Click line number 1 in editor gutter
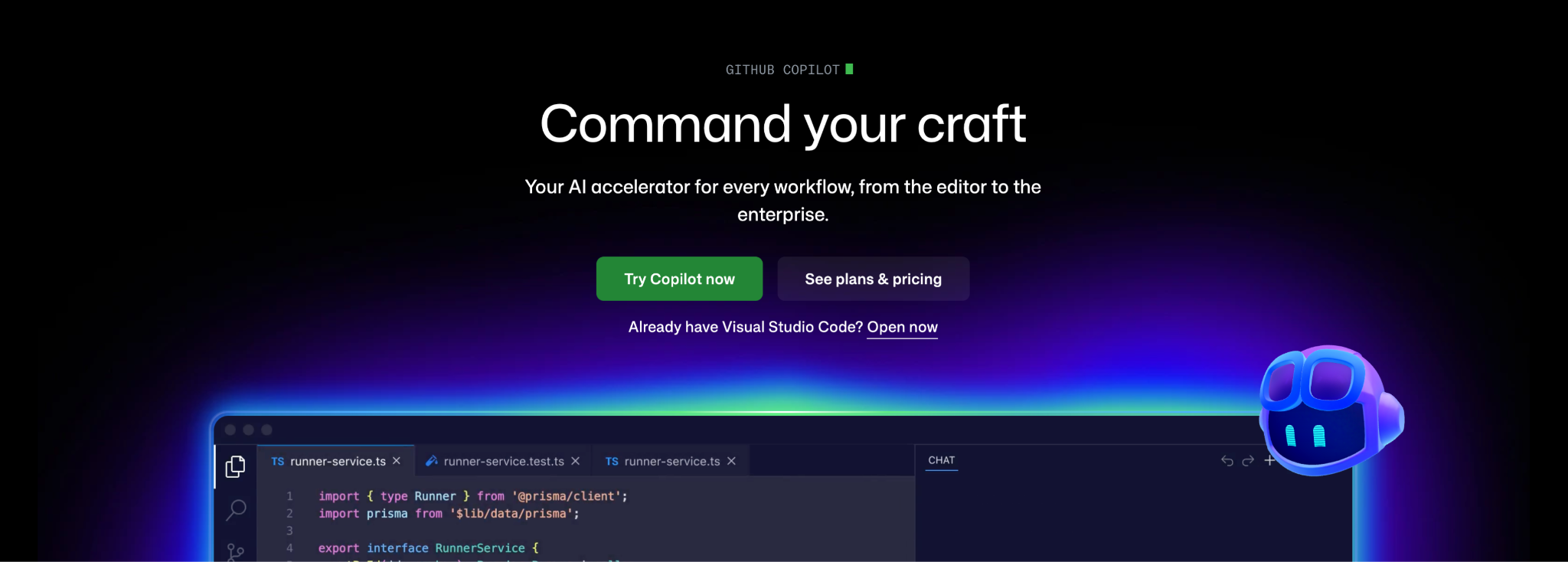 (289, 496)
